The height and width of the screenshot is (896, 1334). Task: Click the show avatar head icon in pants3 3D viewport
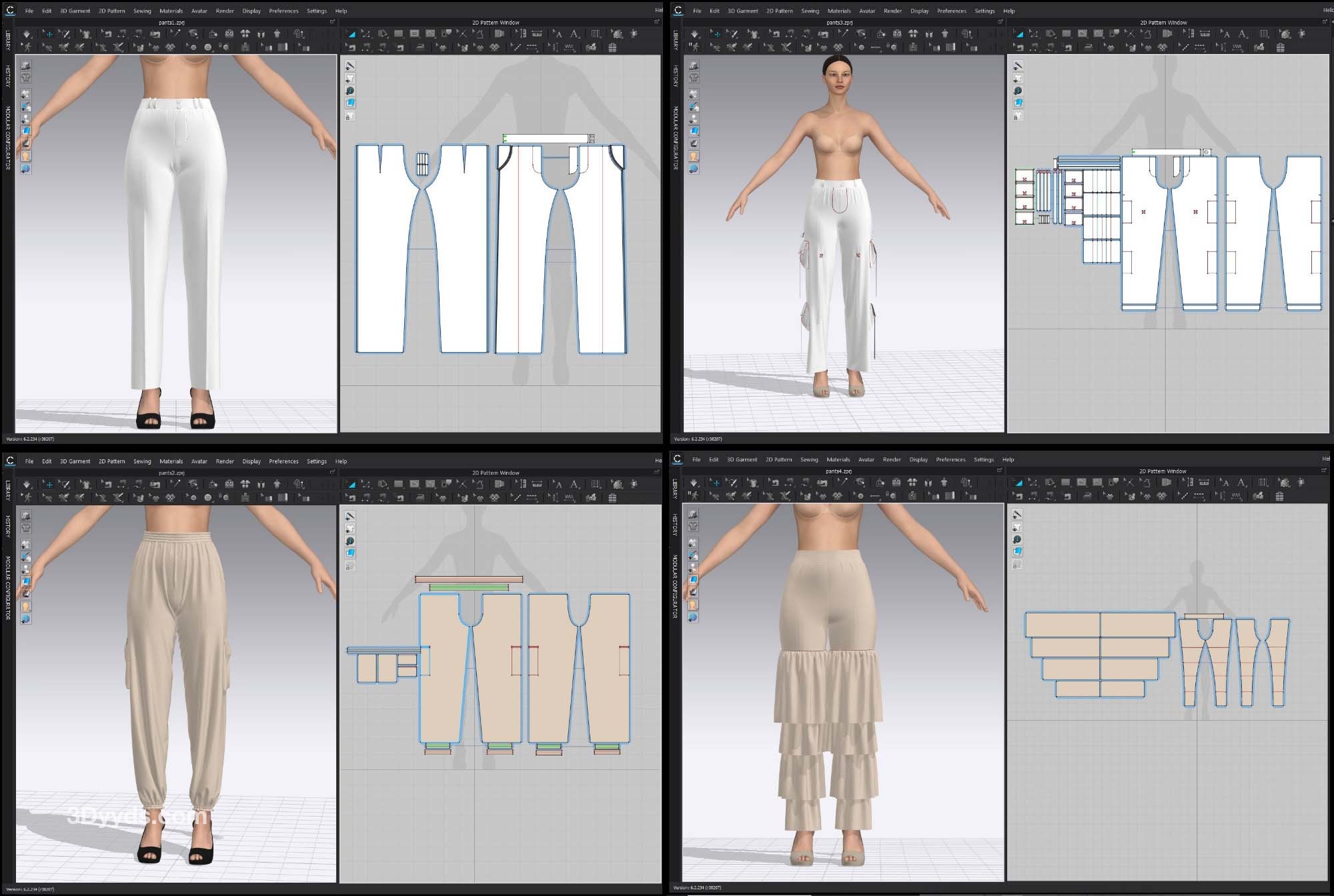[x=694, y=157]
